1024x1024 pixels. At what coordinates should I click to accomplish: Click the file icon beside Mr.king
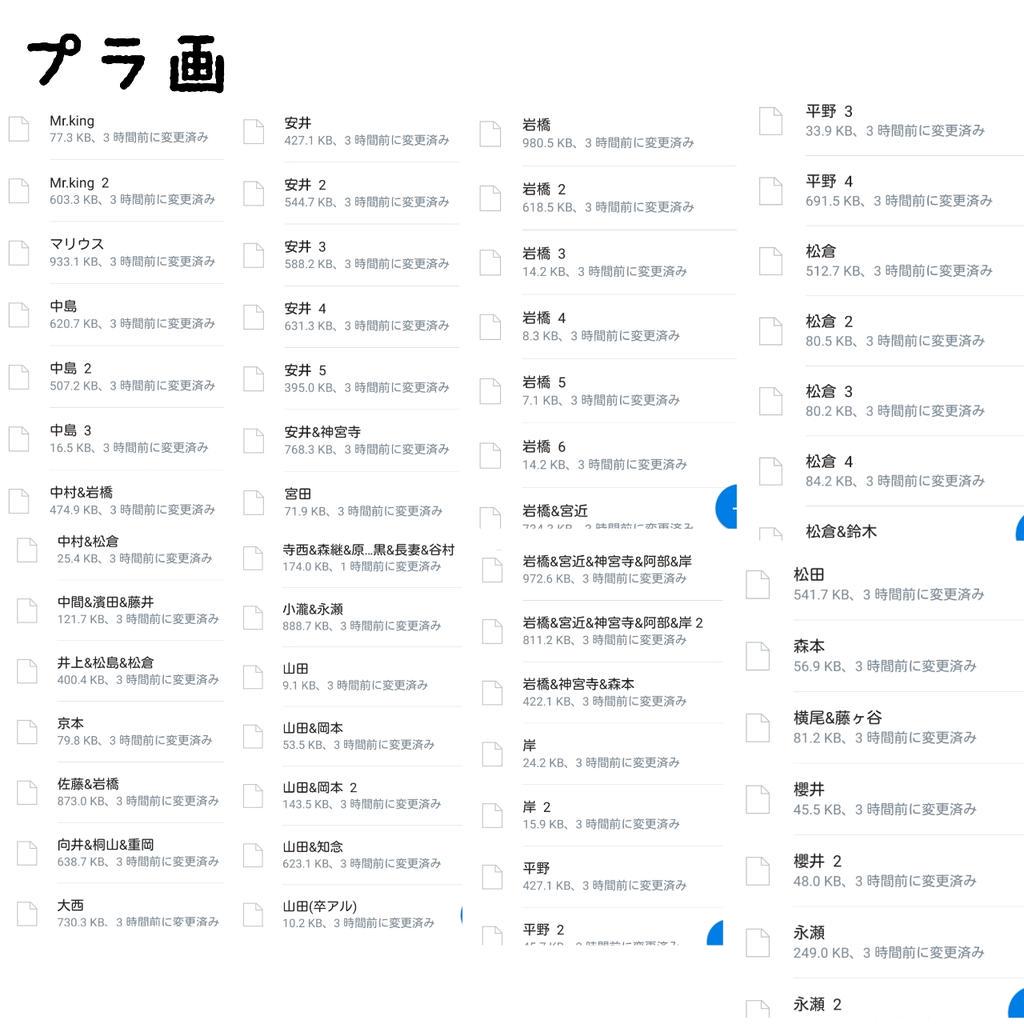coord(19,129)
